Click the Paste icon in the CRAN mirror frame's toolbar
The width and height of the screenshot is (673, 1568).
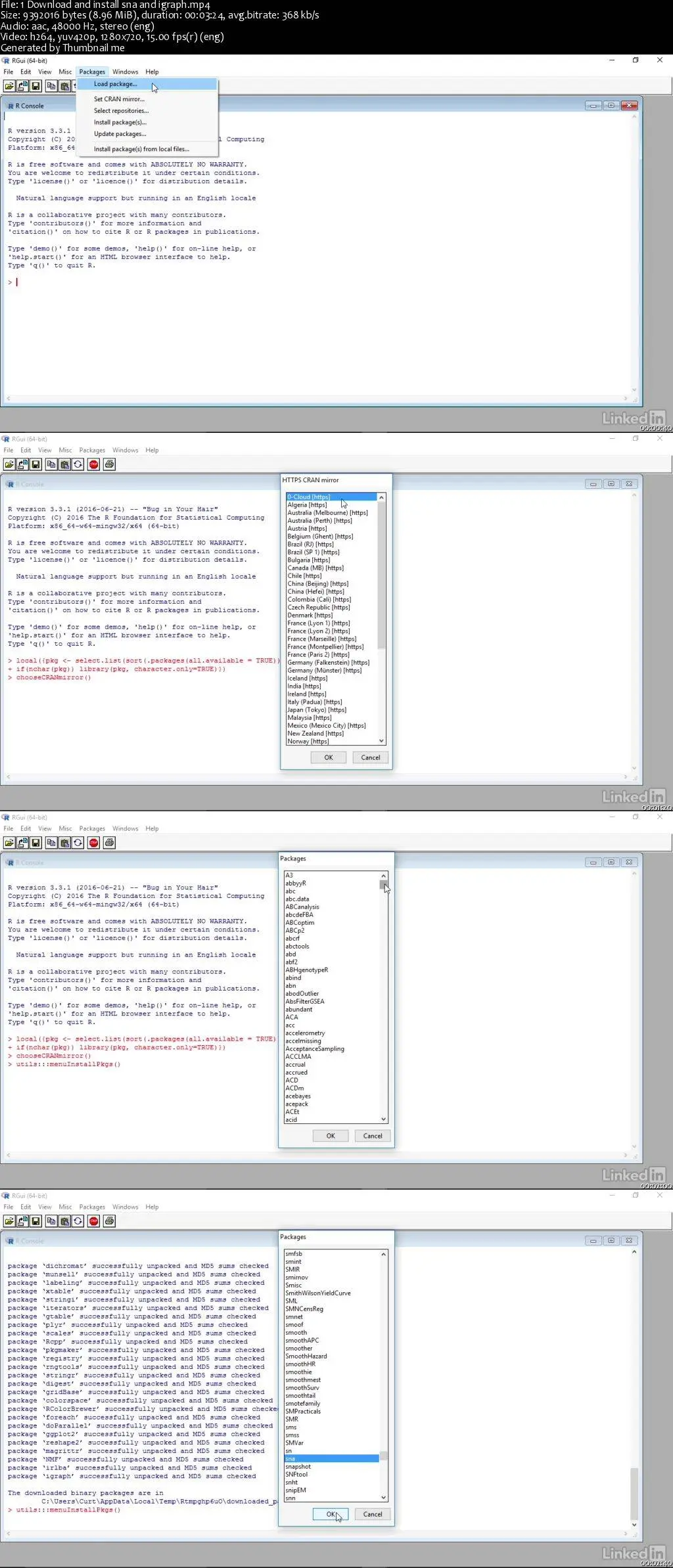click(x=64, y=464)
